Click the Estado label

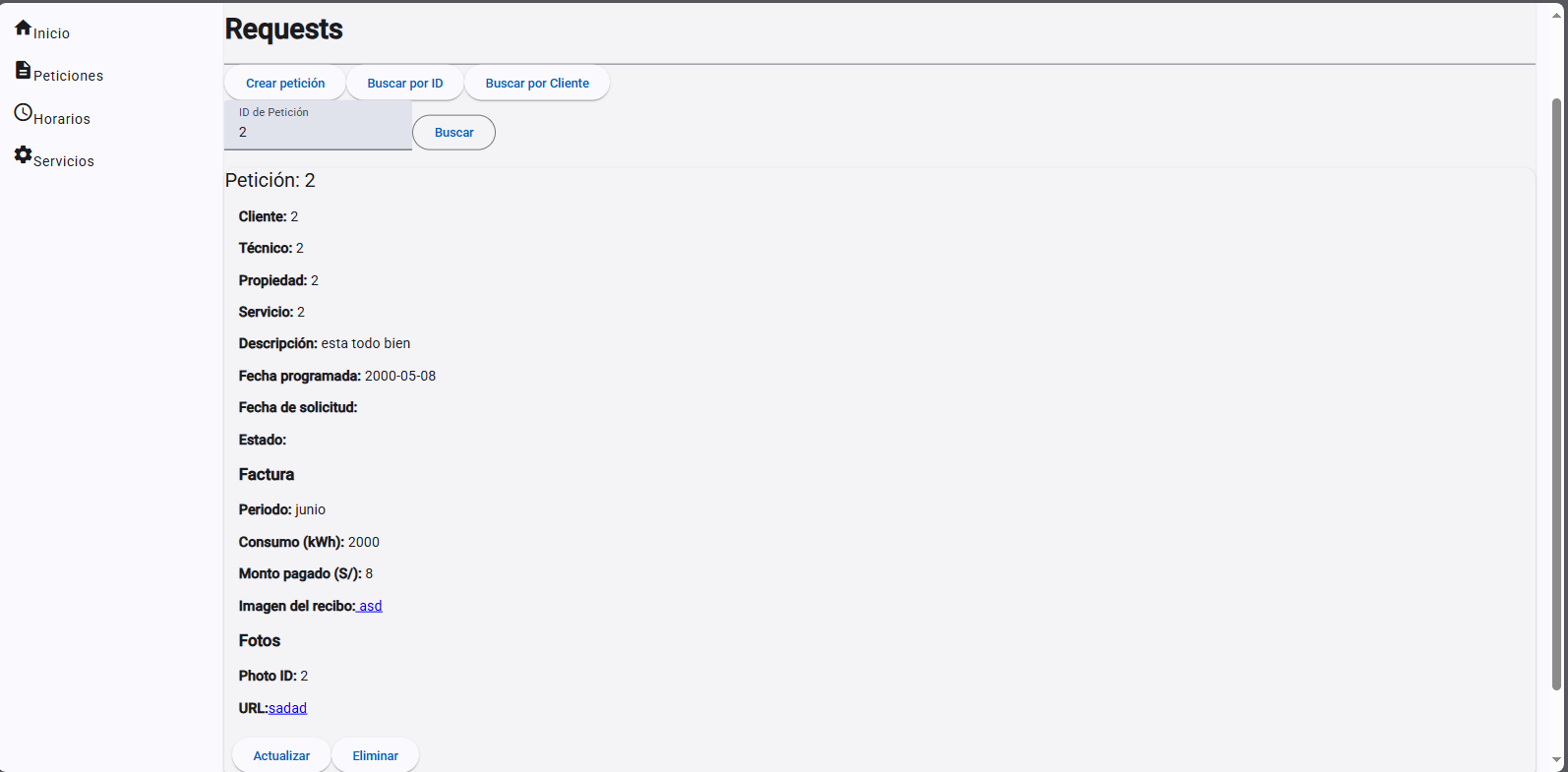263,440
